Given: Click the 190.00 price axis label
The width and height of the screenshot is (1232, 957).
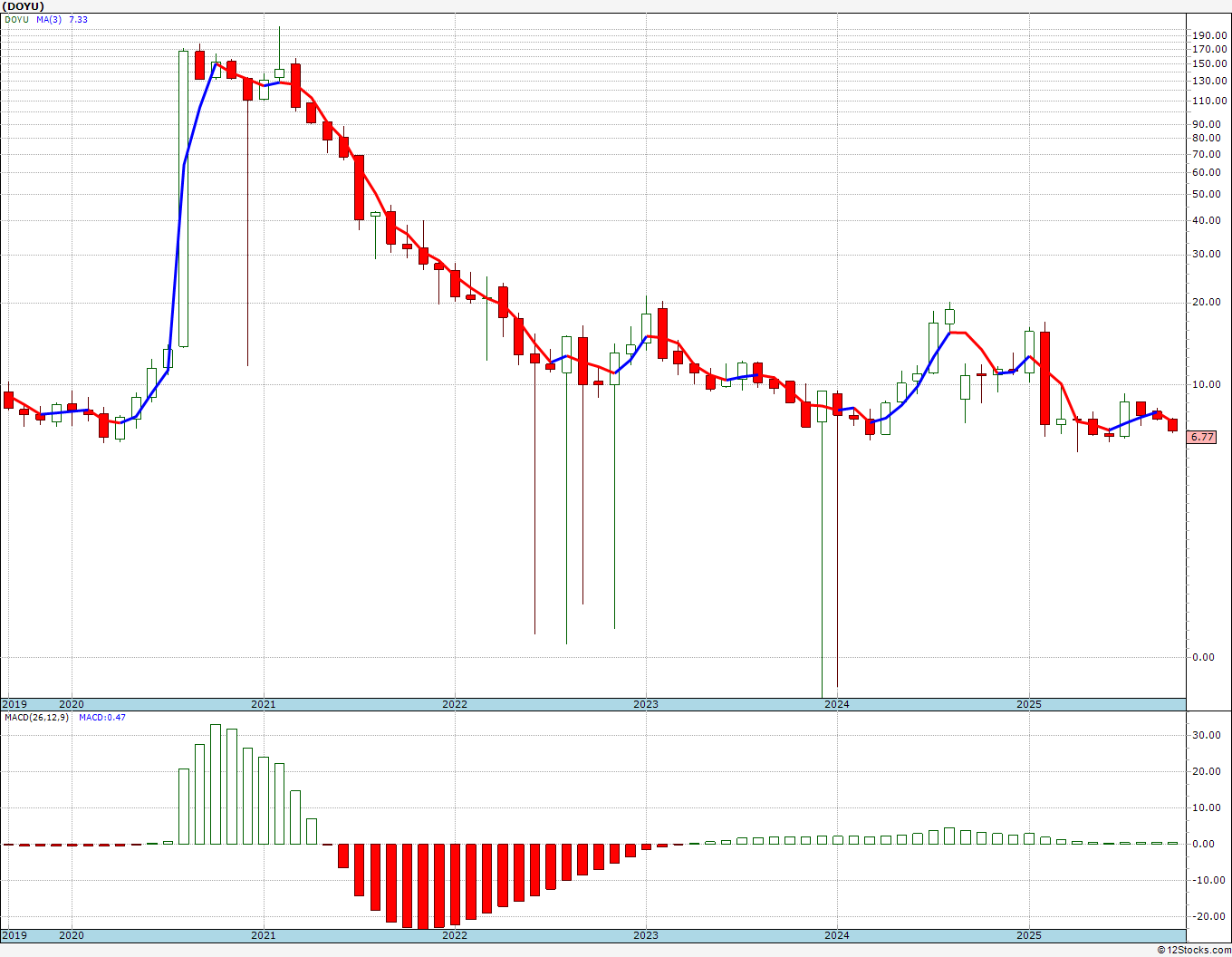Looking at the screenshot, I should (x=1209, y=35).
